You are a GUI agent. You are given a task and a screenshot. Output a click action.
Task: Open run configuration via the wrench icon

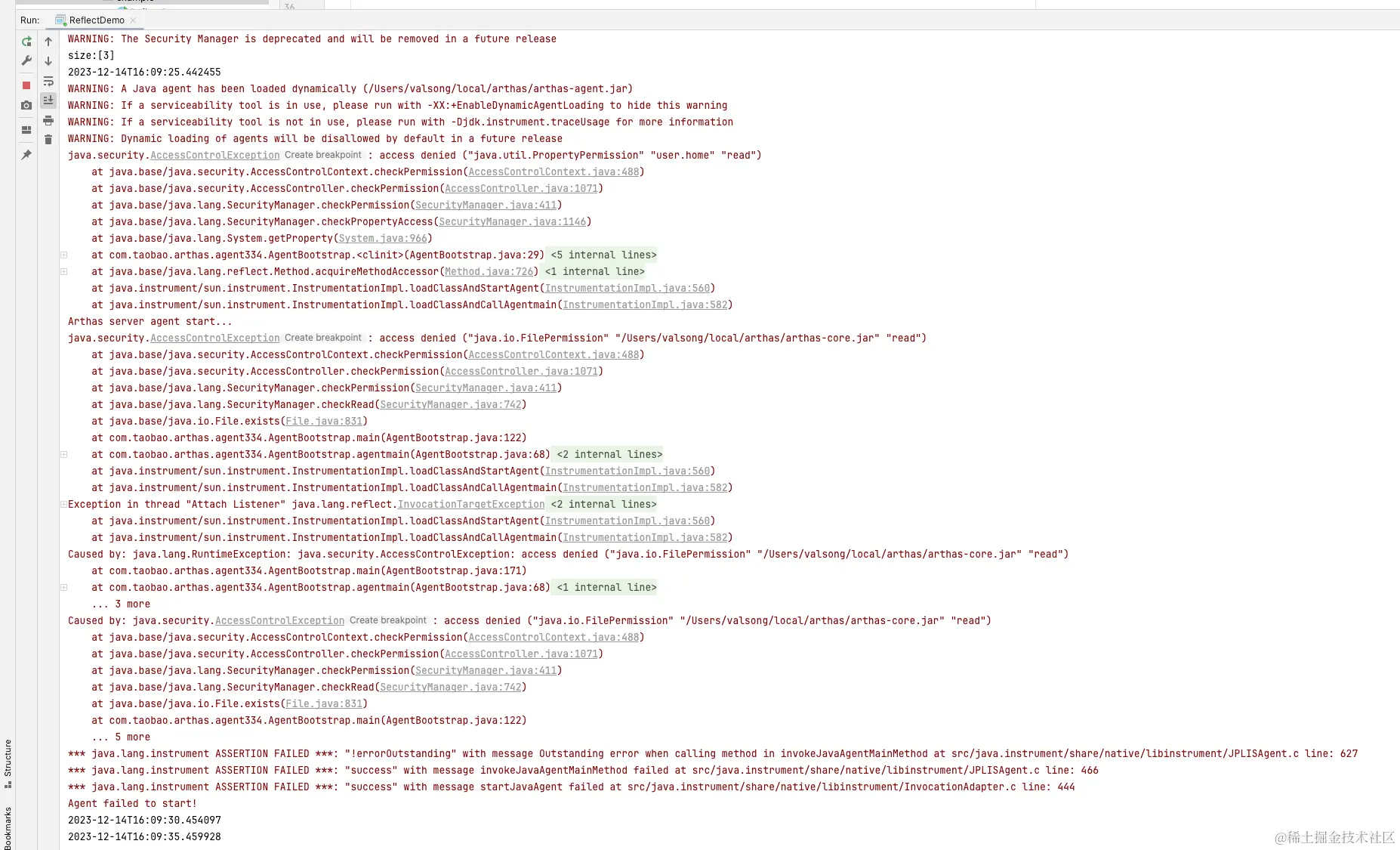coord(26,60)
